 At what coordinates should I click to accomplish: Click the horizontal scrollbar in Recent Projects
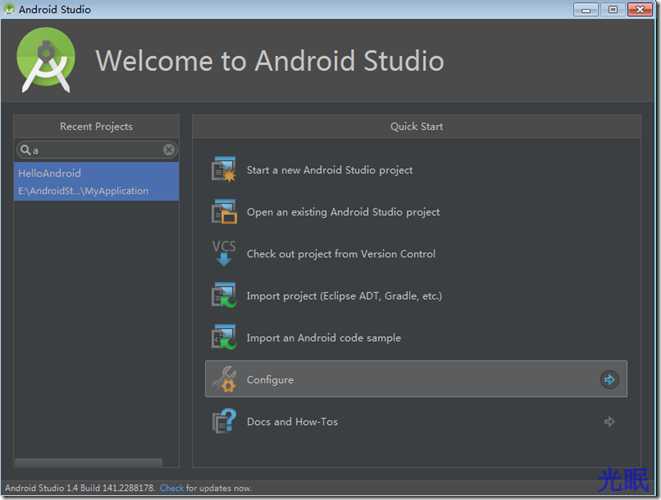tap(88, 462)
